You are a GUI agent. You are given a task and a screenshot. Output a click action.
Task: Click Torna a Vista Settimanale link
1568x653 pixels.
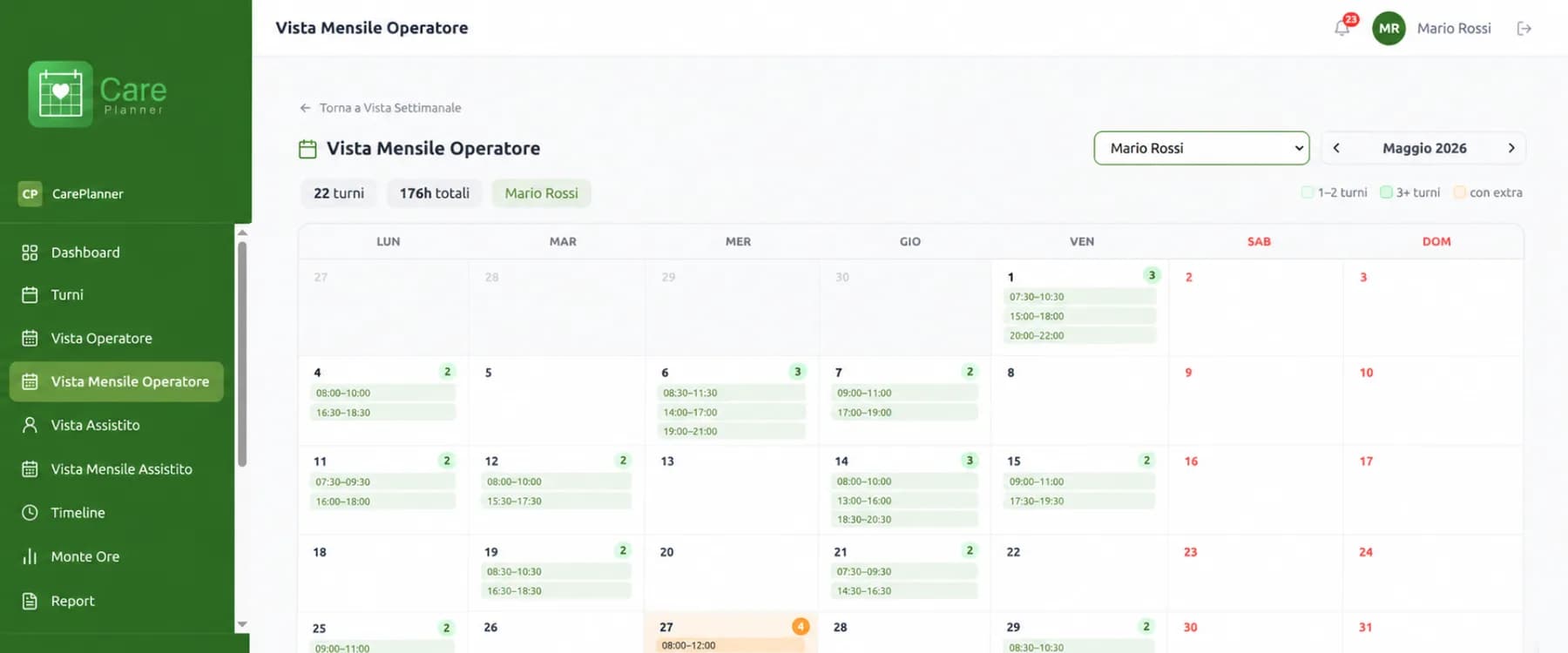coord(381,108)
